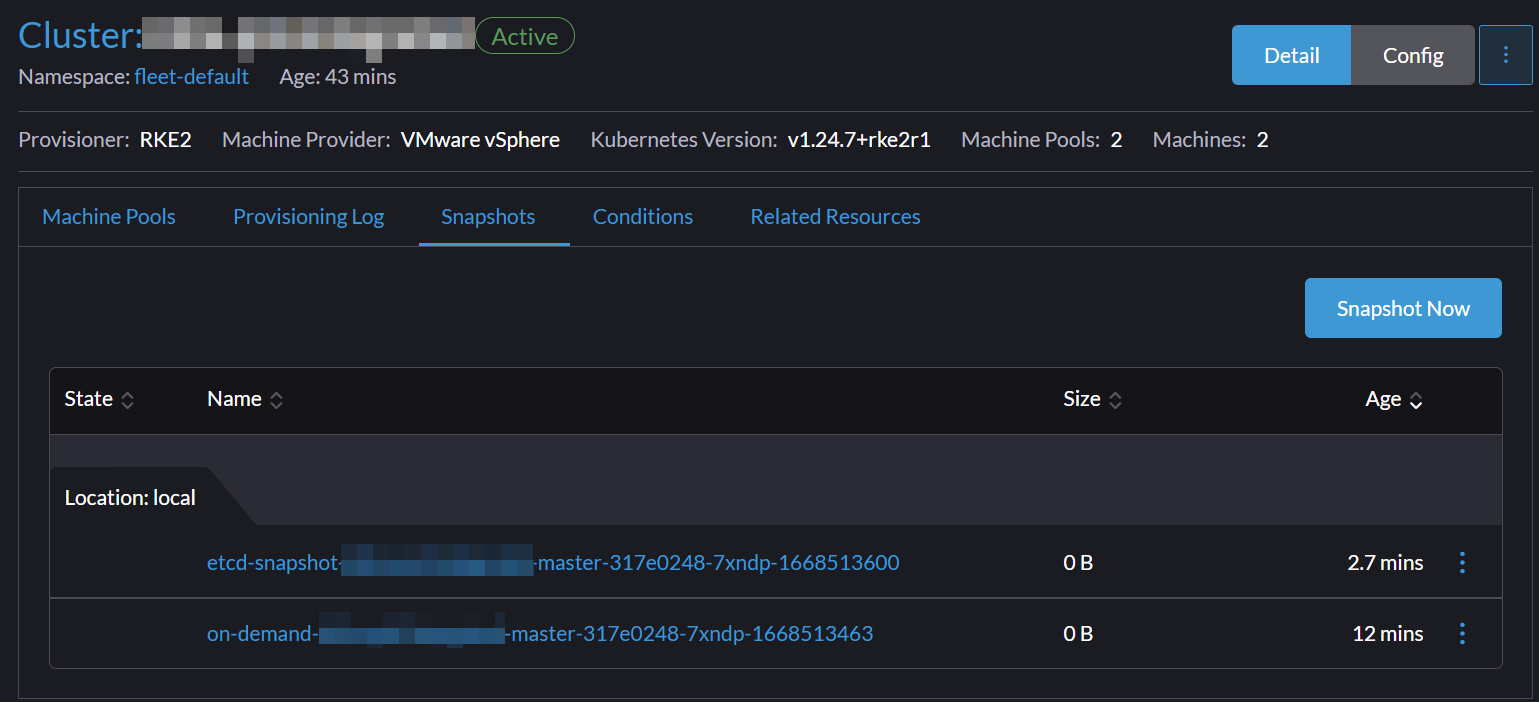Click the Snapshot Now button
Viewport: 1539px width, 702px height.
tap(1402, 308)
